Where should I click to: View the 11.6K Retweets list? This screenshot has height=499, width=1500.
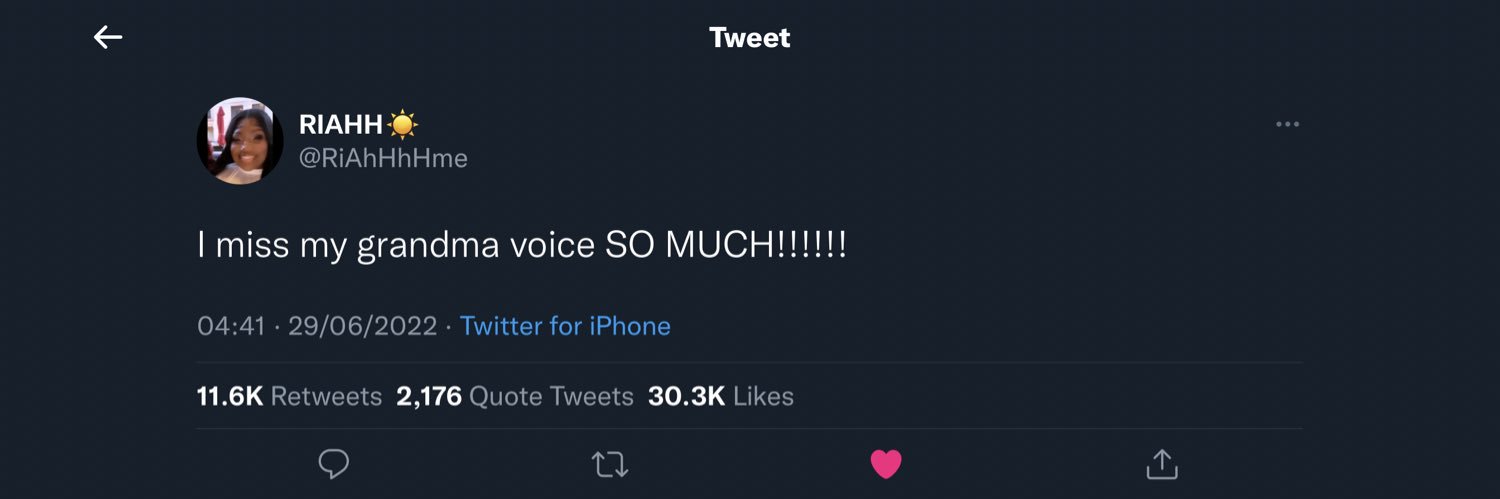click(x=289, y=396)
